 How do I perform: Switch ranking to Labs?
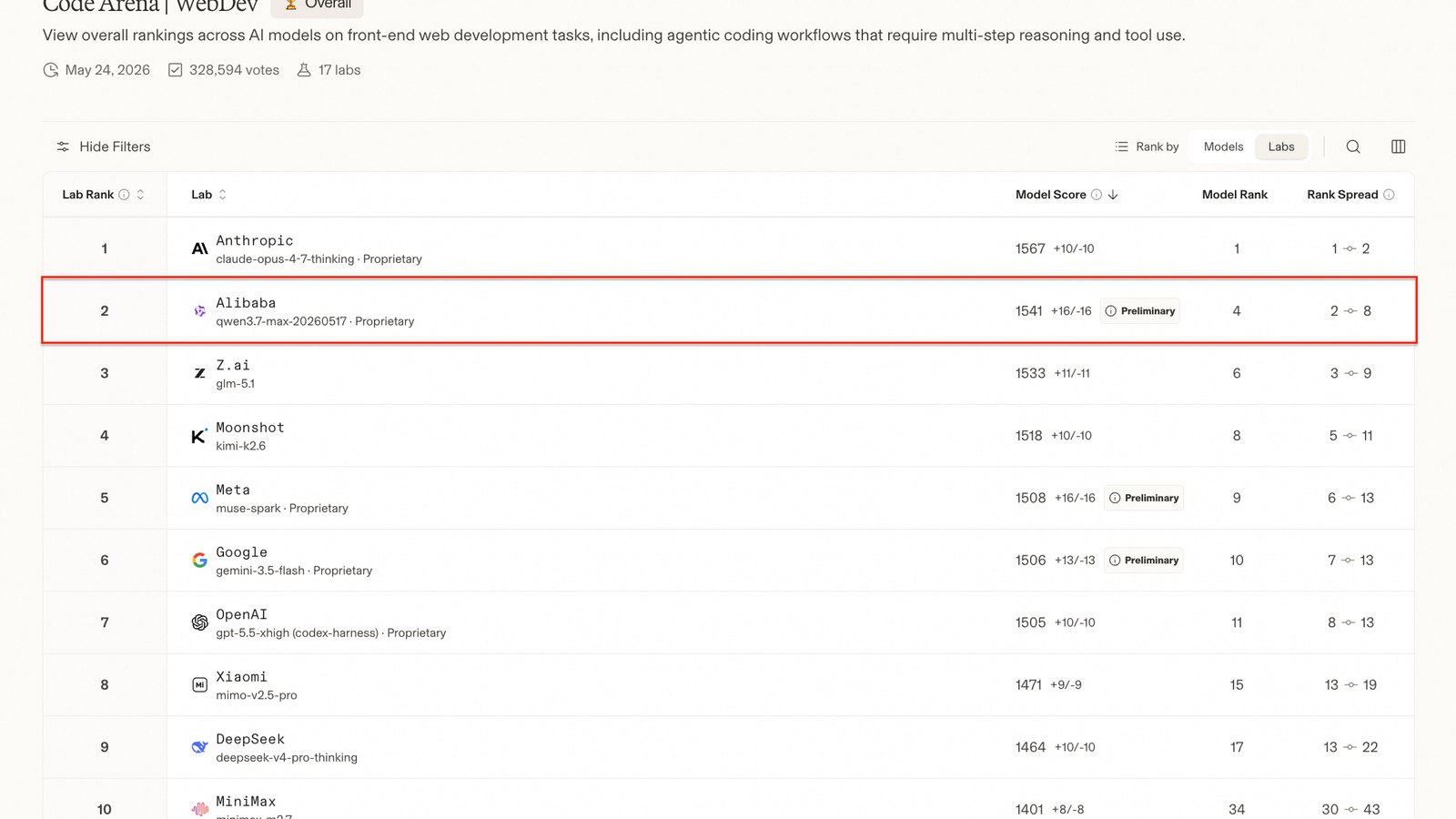1281,147
